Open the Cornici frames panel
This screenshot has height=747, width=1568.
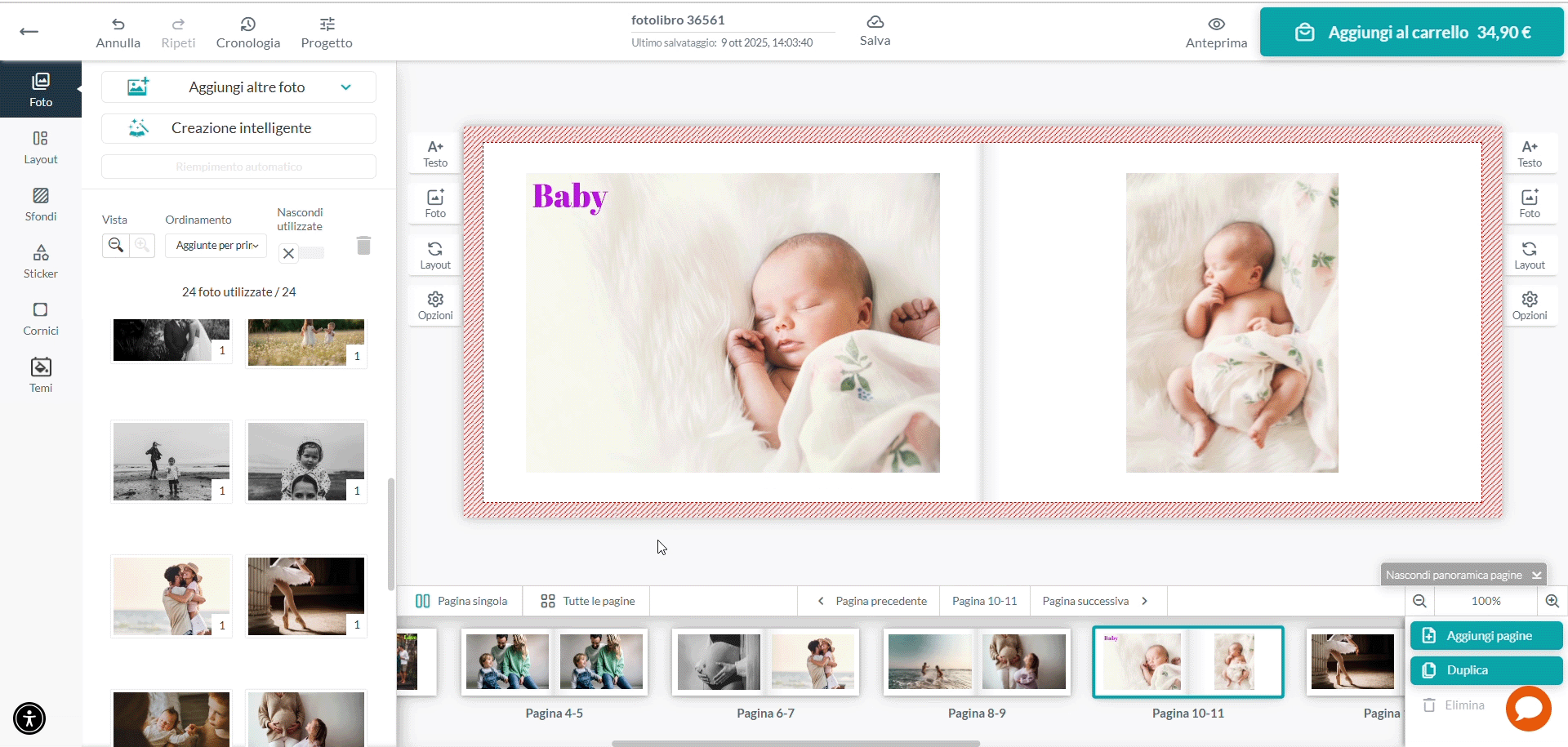click(41, 319)
